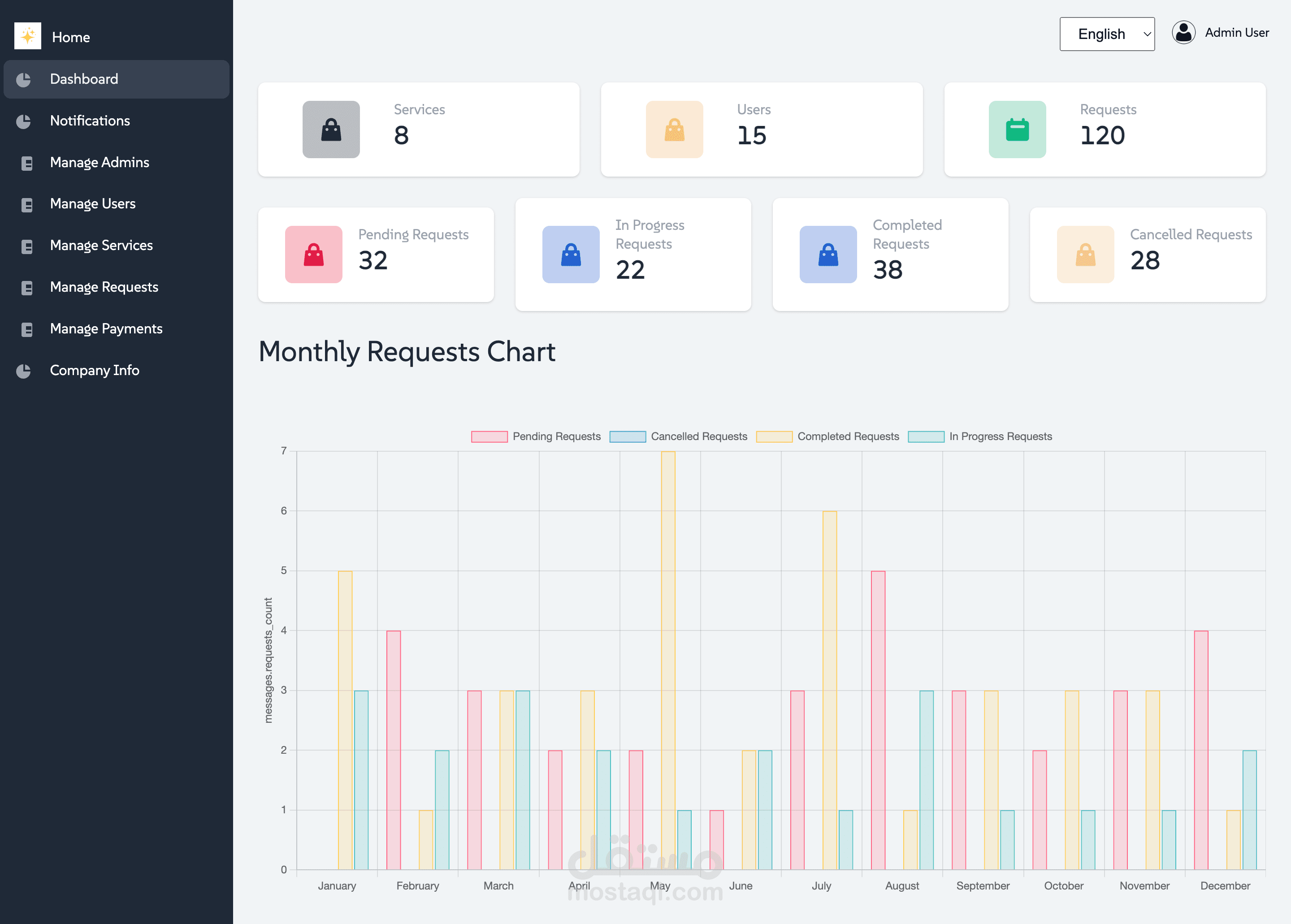Click the pie icon beside Company Info
This screenshot has width=1291, height=924.
23,371
